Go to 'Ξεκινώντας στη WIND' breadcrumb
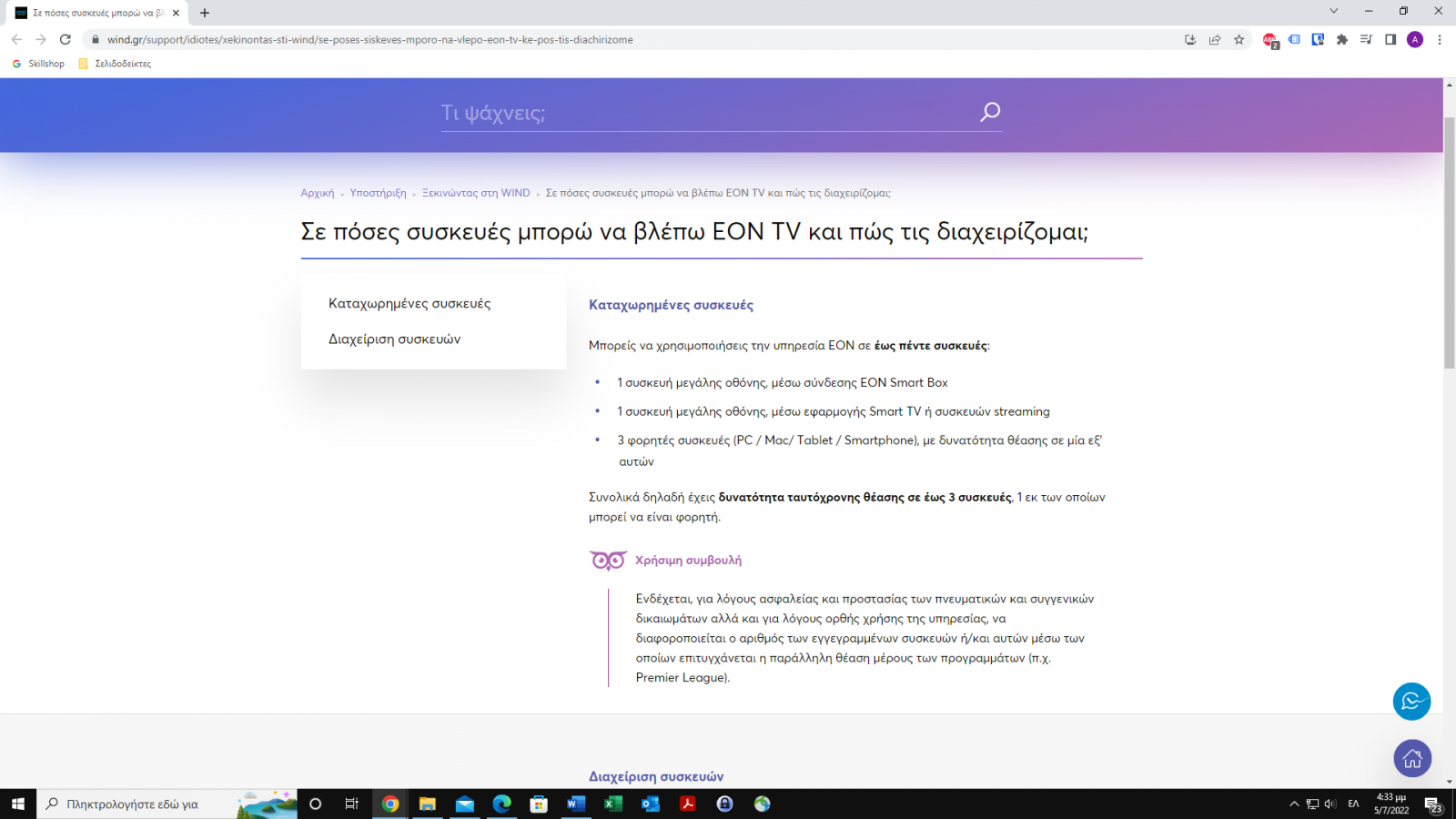The width and height of the screenshot is (1456, 819). 476,193
